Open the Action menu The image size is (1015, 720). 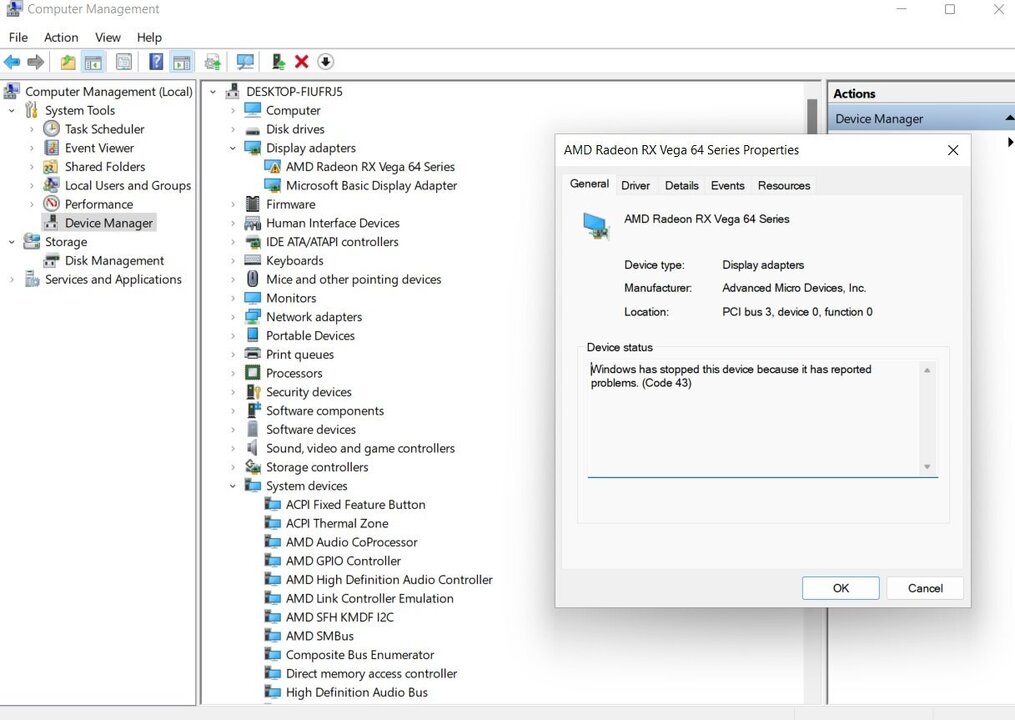(x=61, y=37)
